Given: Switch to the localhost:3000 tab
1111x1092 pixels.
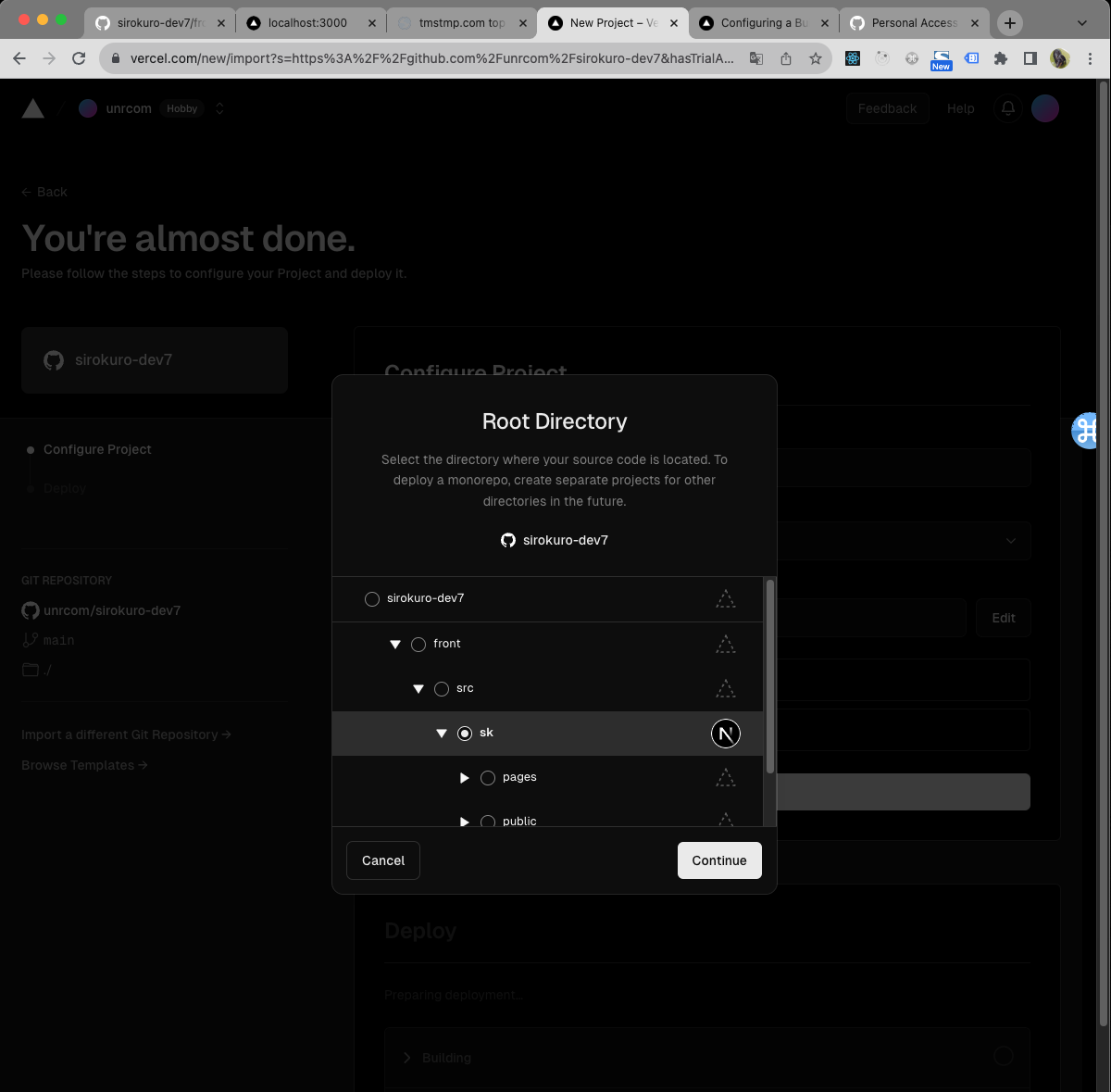Looking at the screenshot, I should pos(311,23).
